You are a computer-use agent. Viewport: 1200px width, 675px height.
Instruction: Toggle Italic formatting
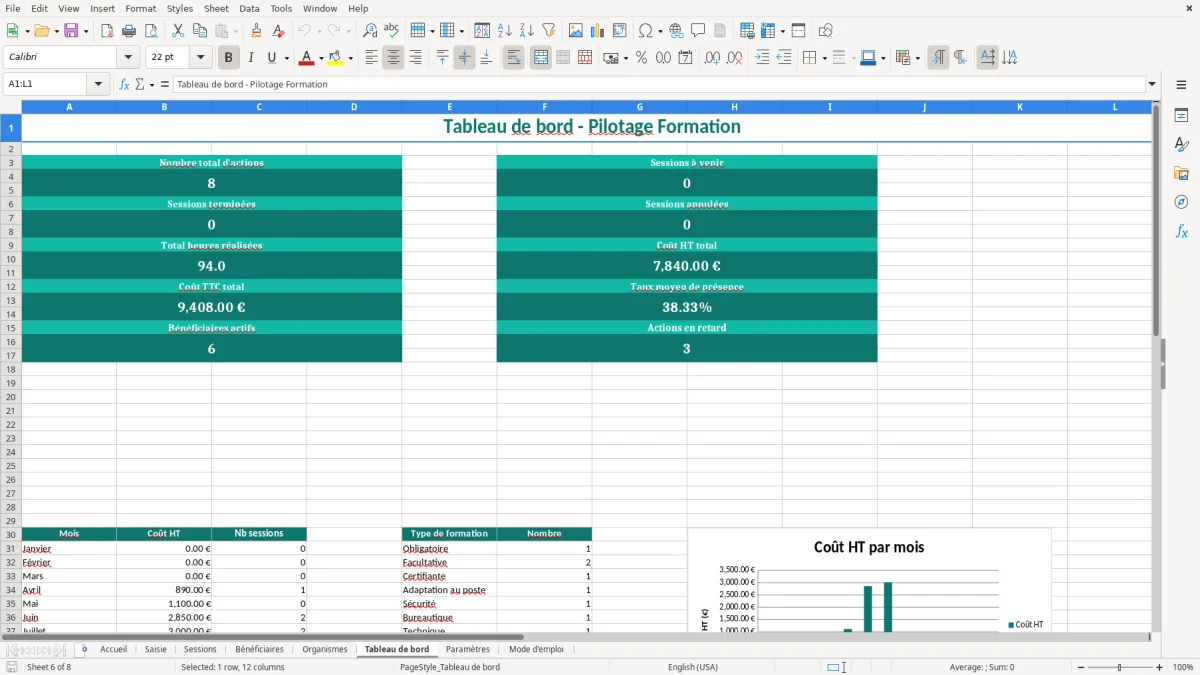pos(250,58)
